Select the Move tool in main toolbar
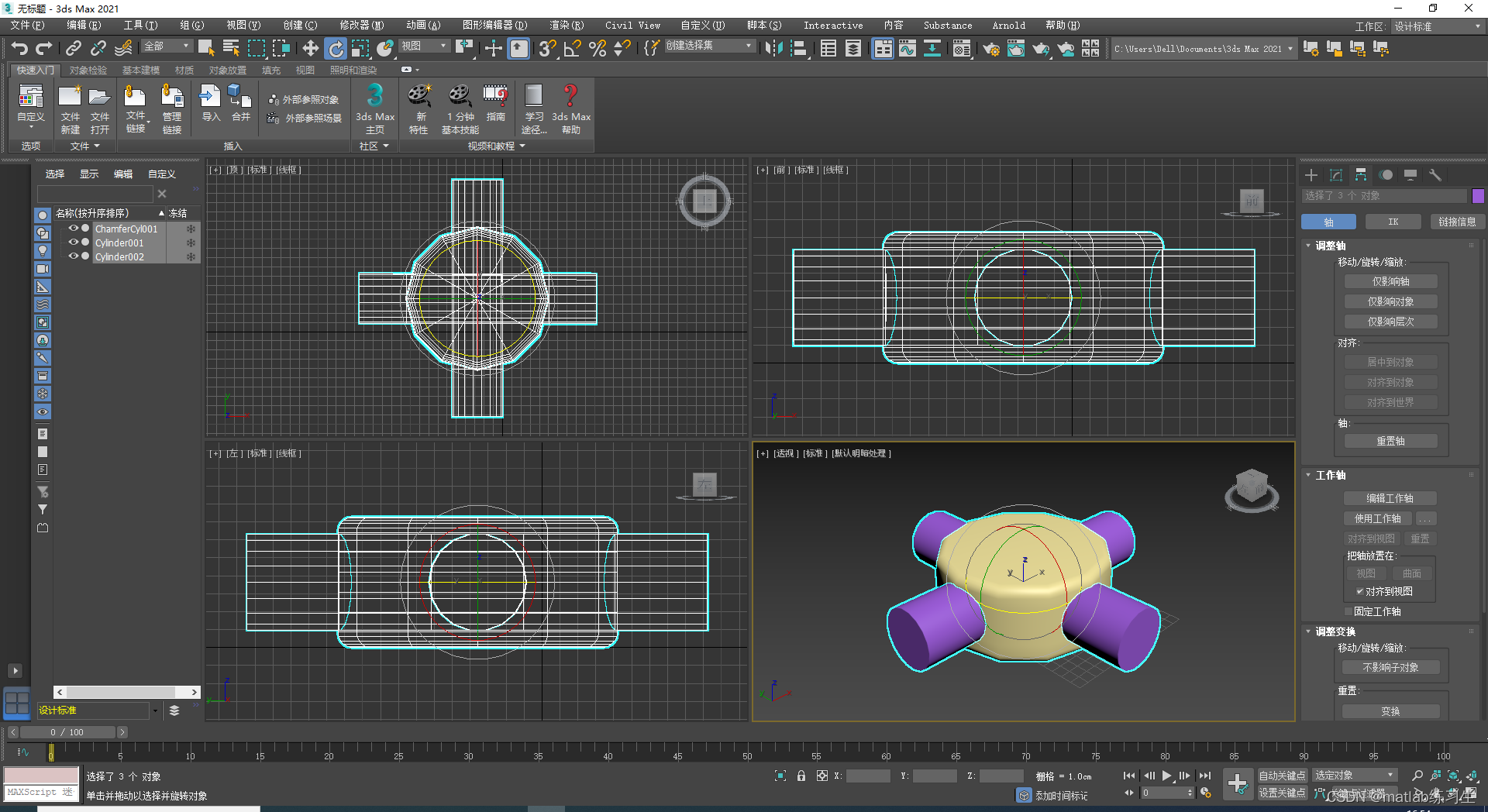Screen dimensions: 1488x812 pyautogui.click(x=310, y=49)
